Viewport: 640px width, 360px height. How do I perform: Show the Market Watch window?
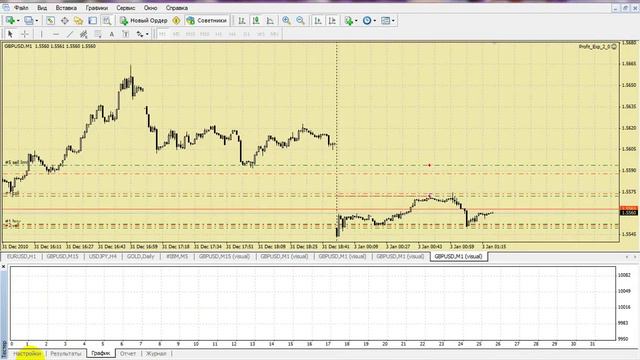click(51, 20)
